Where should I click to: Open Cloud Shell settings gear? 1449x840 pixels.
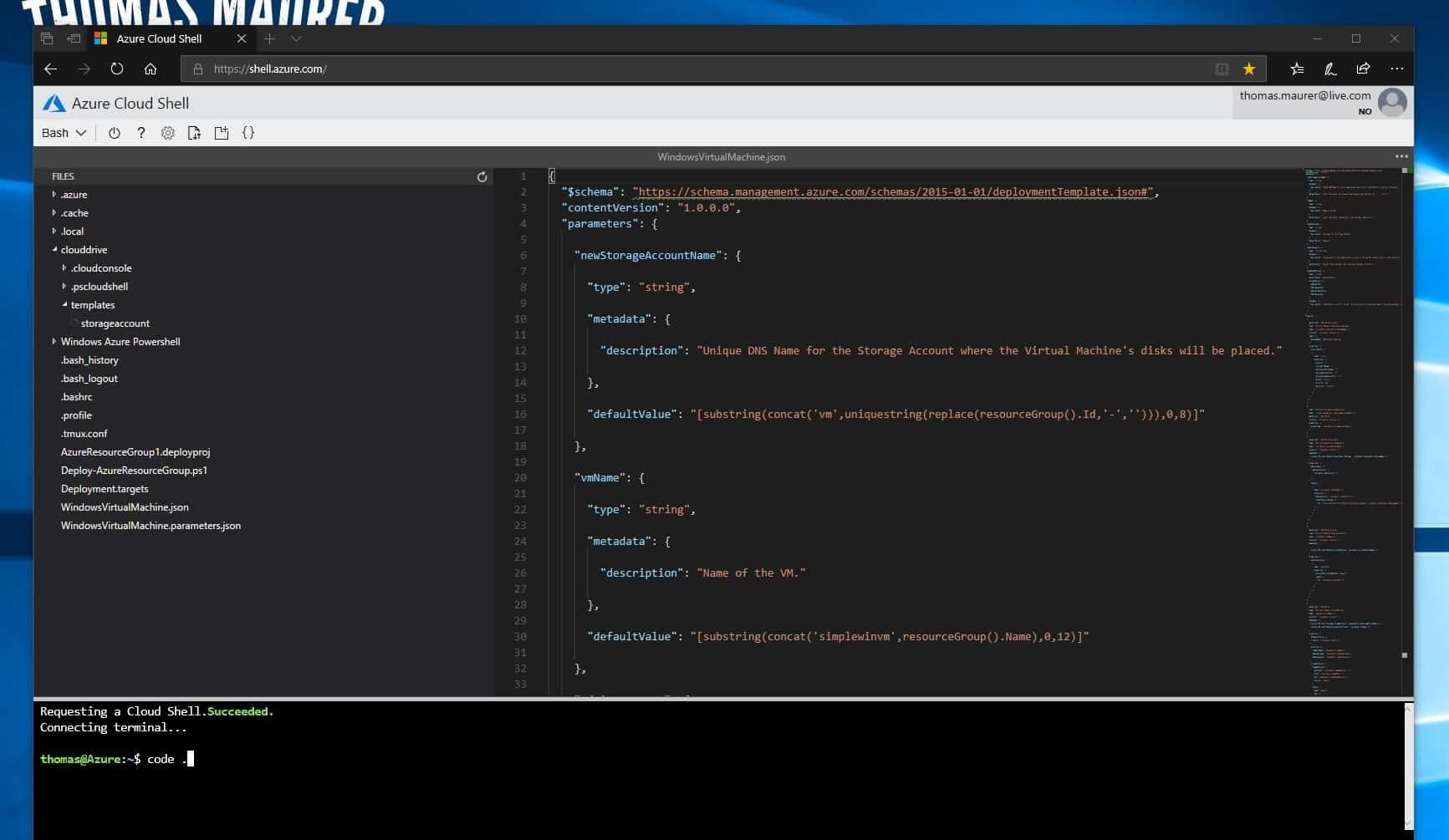tap(168, 133)
